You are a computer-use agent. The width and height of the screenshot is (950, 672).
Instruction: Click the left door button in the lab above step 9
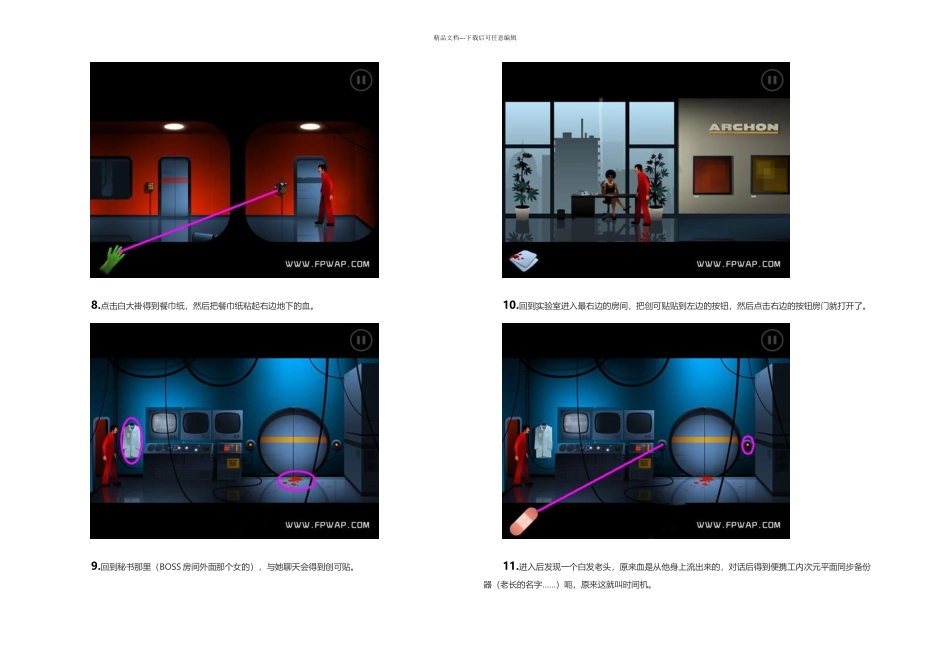click(x=250, y=445)
